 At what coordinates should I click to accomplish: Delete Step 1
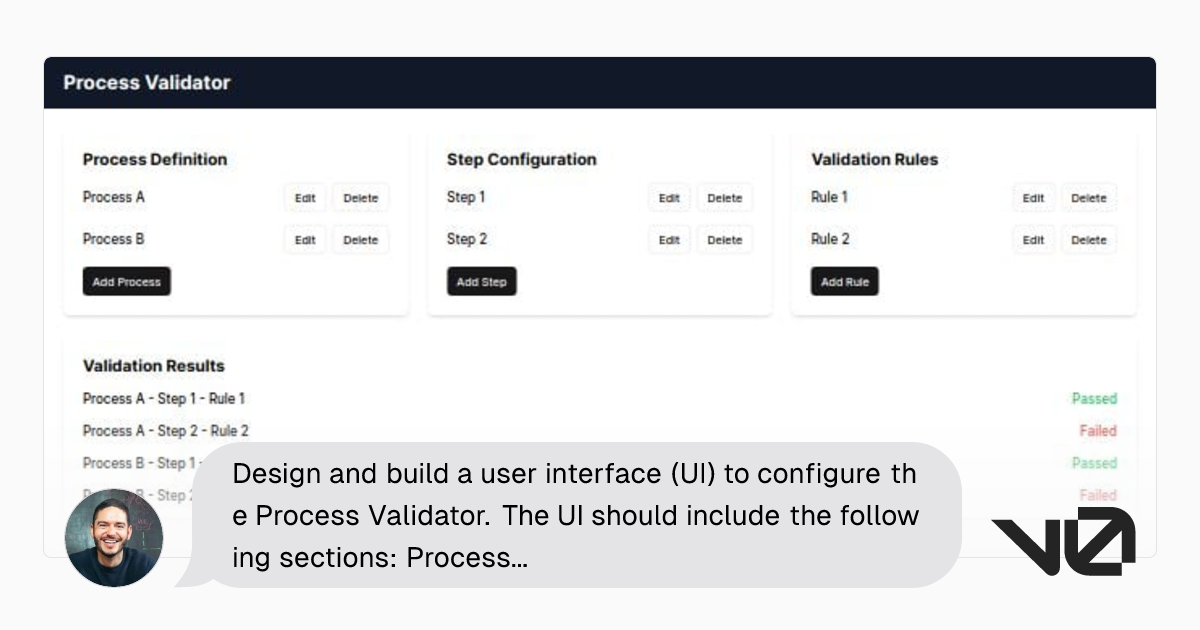[x=724, y=197]
